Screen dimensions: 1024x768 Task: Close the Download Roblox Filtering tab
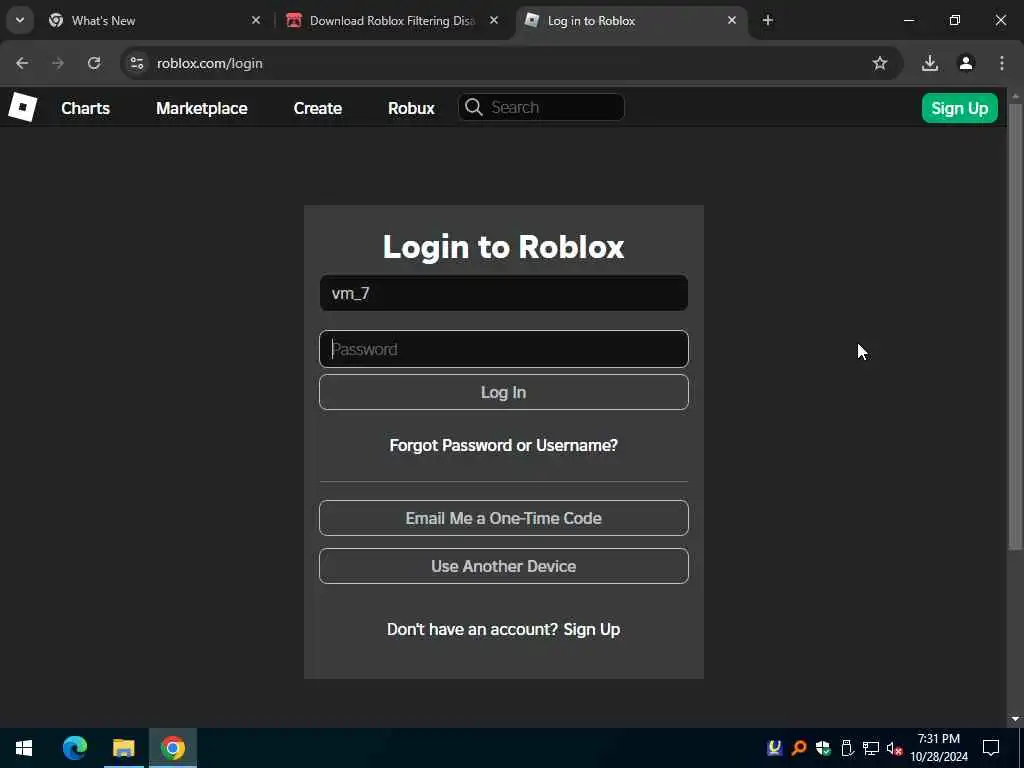[x=494, y=21]
